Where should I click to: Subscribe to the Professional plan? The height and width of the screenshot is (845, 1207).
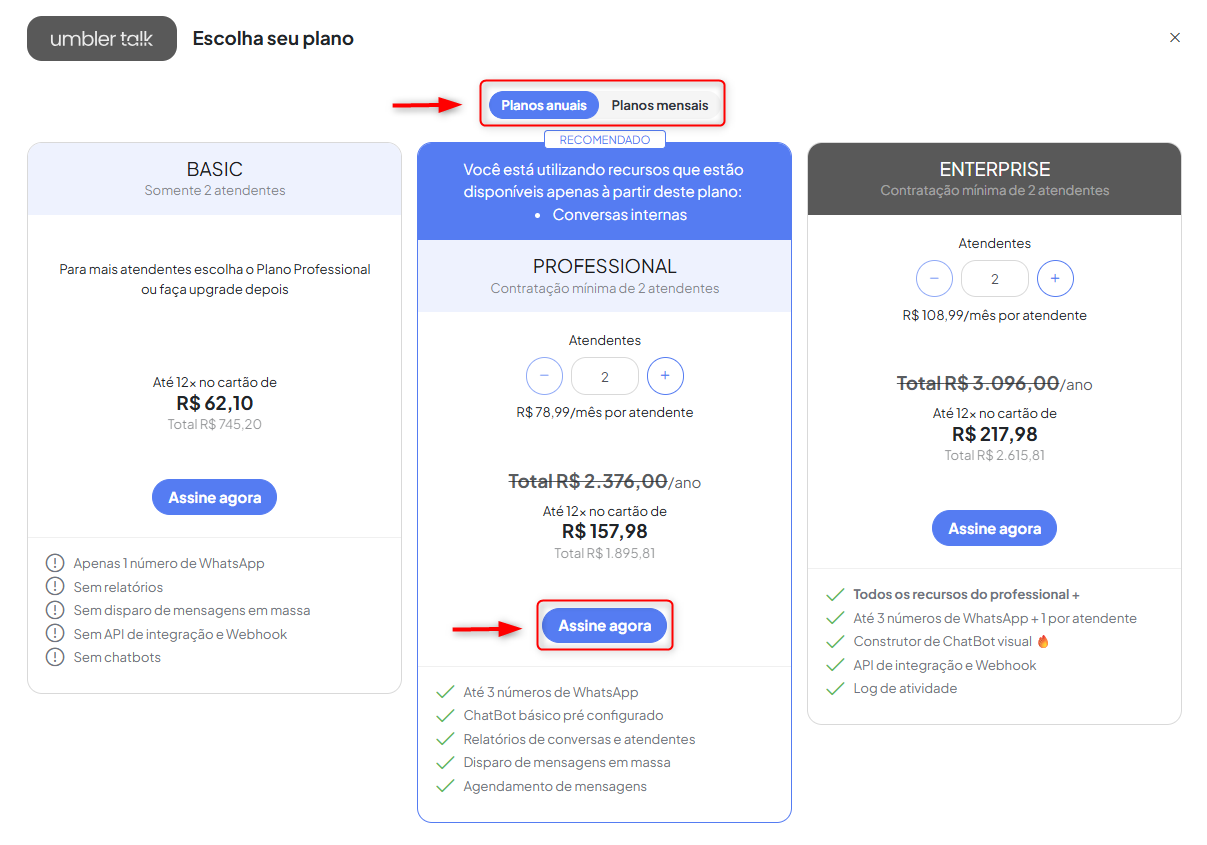(x=604, y=625)
